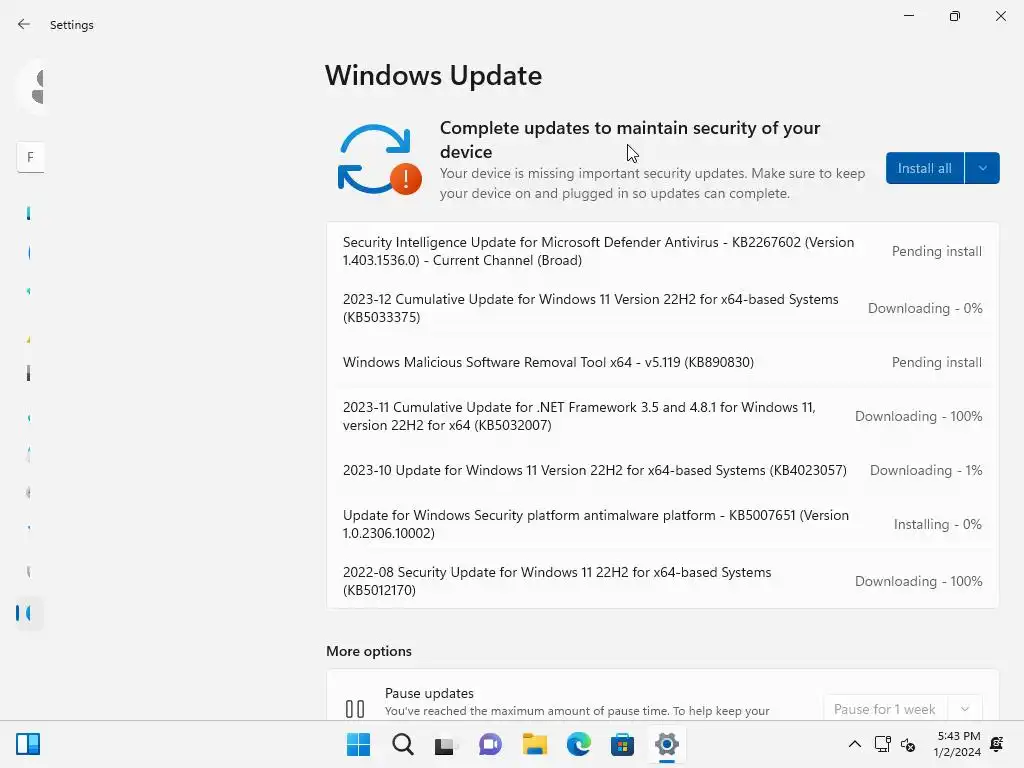The height and width of the screenshot is (768, 1024).
Task: Show hidden icons in the system tray
Action: (x=854, y=744)
